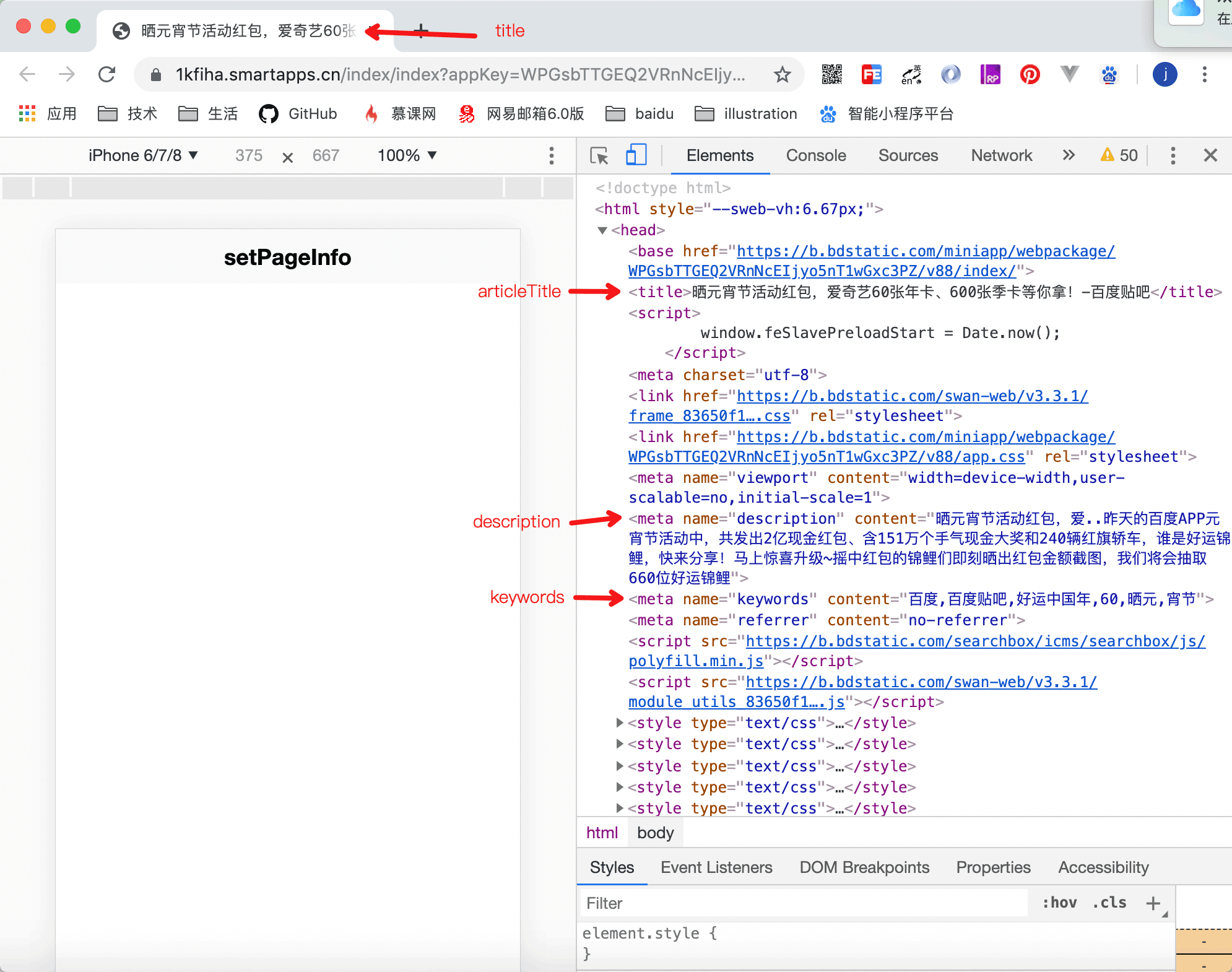Switch to the Console tab

pos(816,155)
